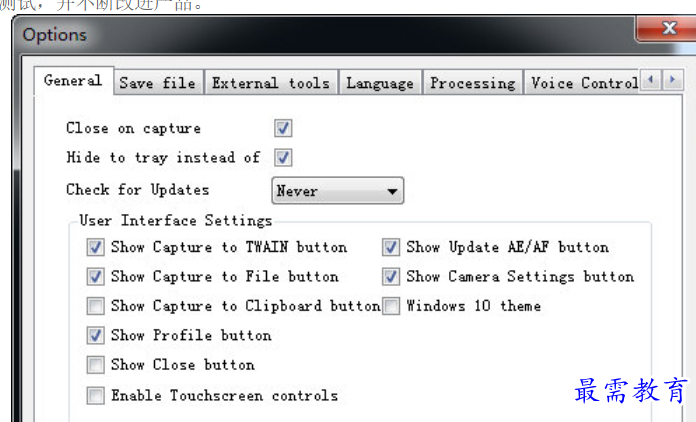696x422 pixels.
Task: Enable the Windows 10 theme checkbox
Action: (x=391, y=306)
